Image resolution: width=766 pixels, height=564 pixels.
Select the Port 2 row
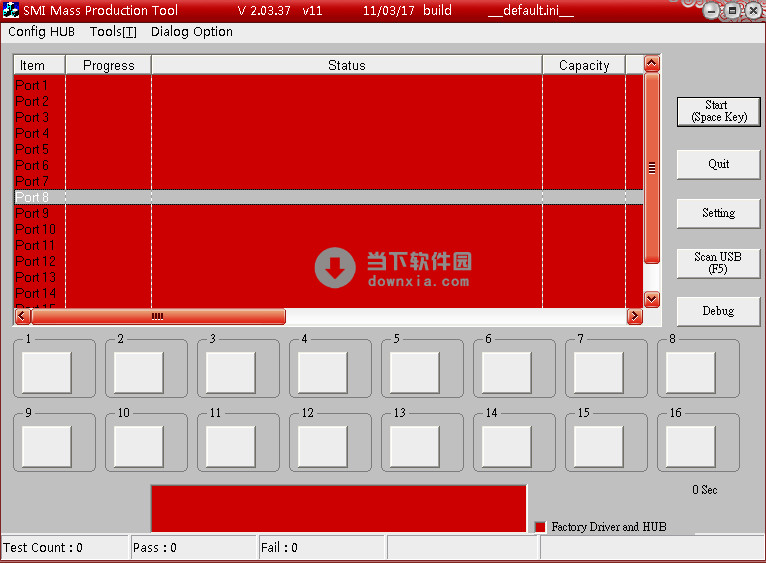[328, 102]
